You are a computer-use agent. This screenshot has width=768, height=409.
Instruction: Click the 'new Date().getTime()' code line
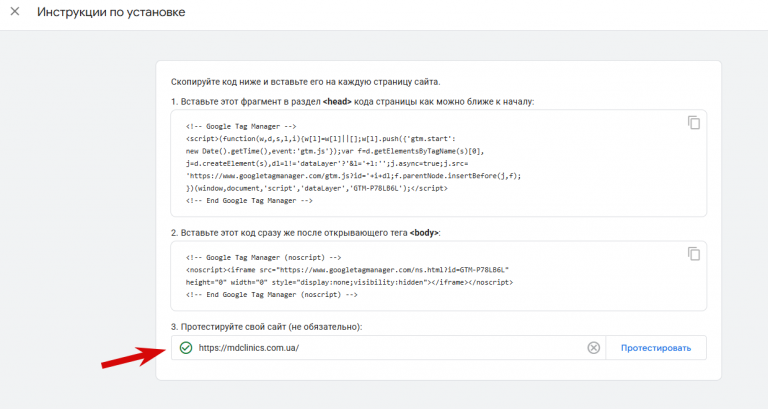pos(335,151)
